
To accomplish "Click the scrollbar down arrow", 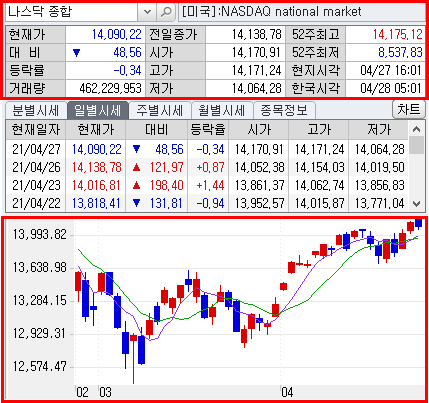I will tap(417, 204).
